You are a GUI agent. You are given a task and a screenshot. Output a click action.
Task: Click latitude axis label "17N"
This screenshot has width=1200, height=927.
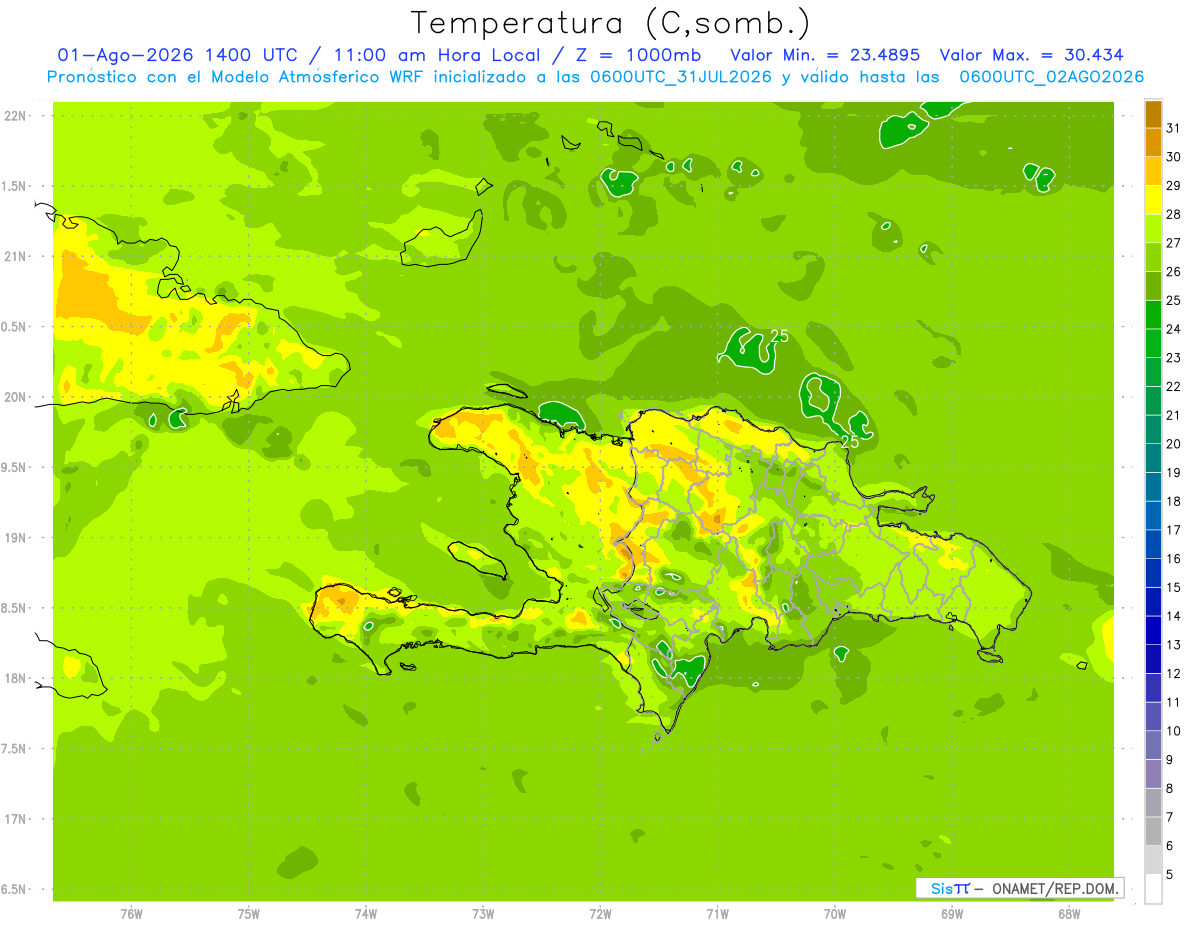(x=16, y=820)
